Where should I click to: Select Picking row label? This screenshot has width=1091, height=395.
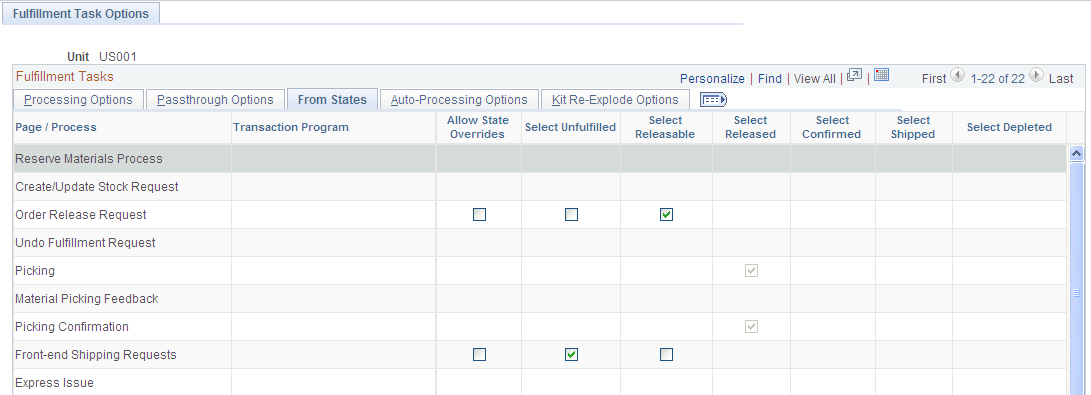coord(35,271)
